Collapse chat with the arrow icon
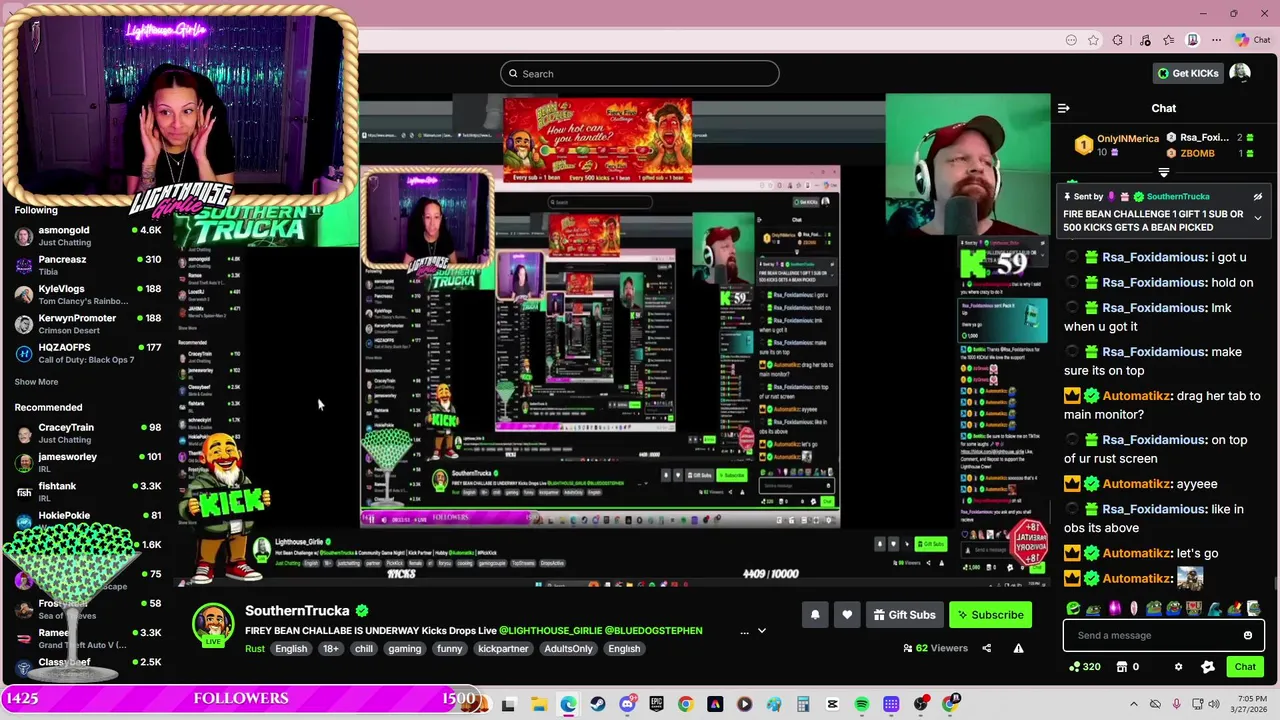This screenshot has height=720, width=1280. click(x=1064, y=108)
